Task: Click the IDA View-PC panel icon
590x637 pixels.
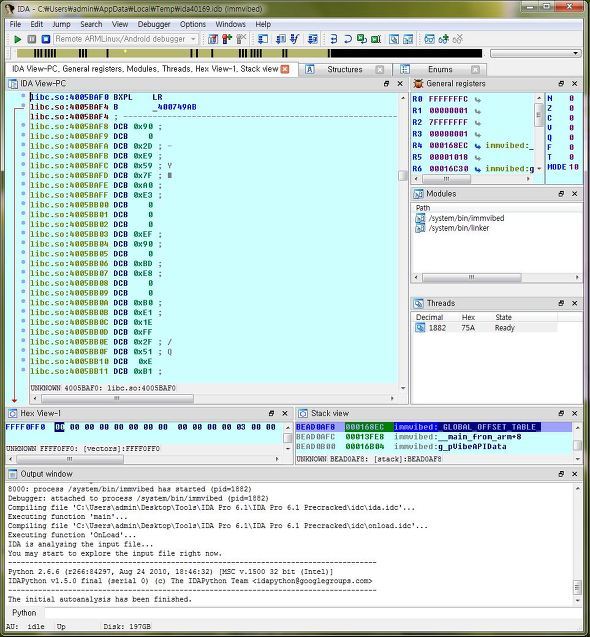Action: pyautogui.click(x=13, y=84)
